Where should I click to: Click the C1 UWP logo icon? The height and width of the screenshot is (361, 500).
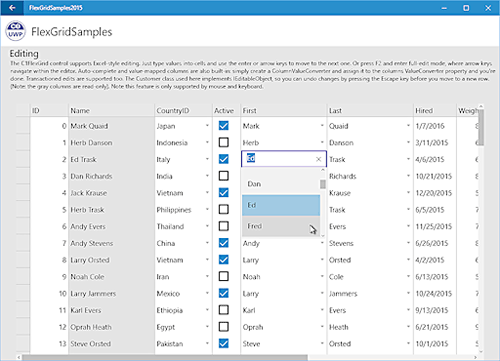click(16, 31)
